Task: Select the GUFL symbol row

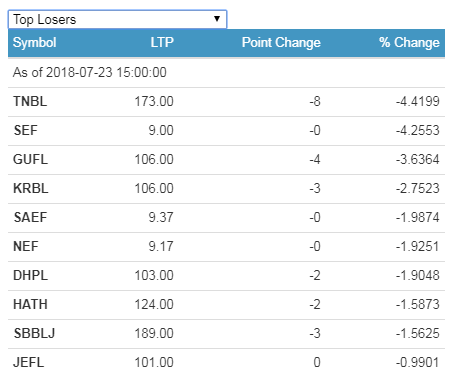Action: [226, 159]
